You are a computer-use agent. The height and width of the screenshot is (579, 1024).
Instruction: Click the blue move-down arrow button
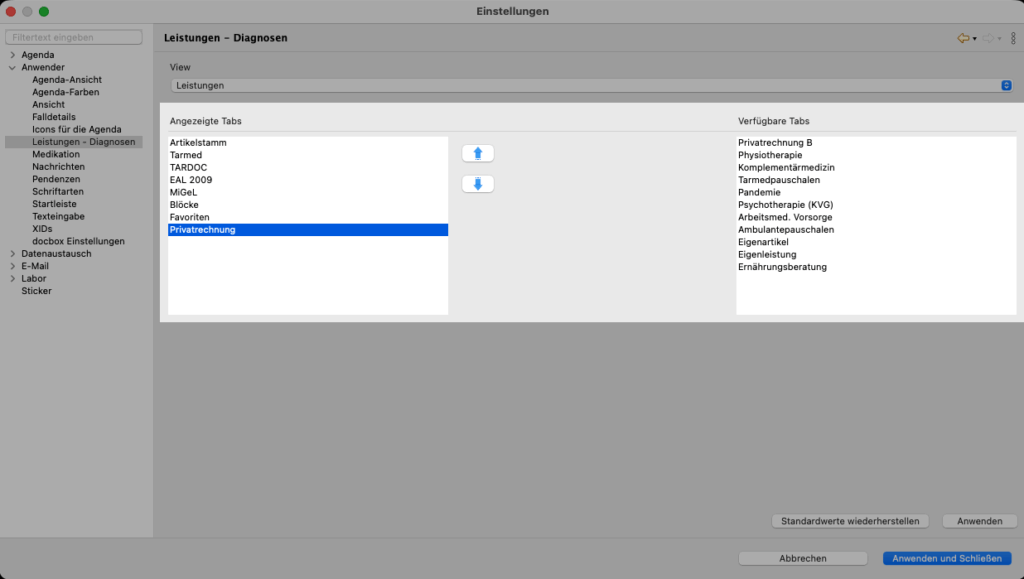pyautogui.click(x=477, y=184)
